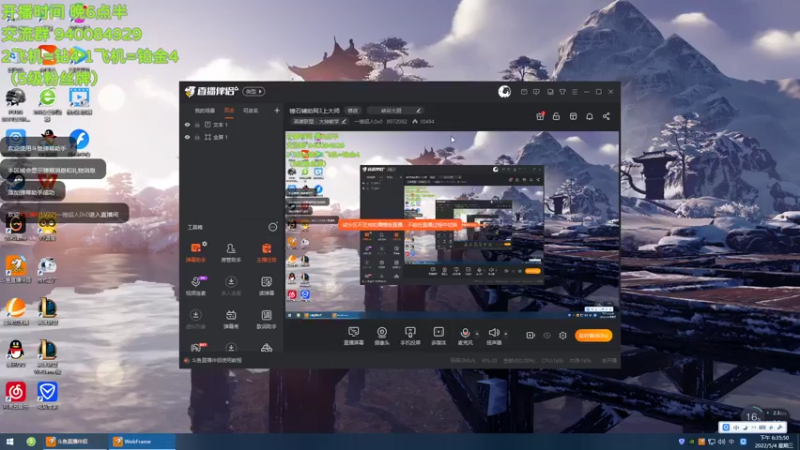800x450 pixels.
Task: Edit the 英雄联盟 category tag
Action: tap(319, 121)
